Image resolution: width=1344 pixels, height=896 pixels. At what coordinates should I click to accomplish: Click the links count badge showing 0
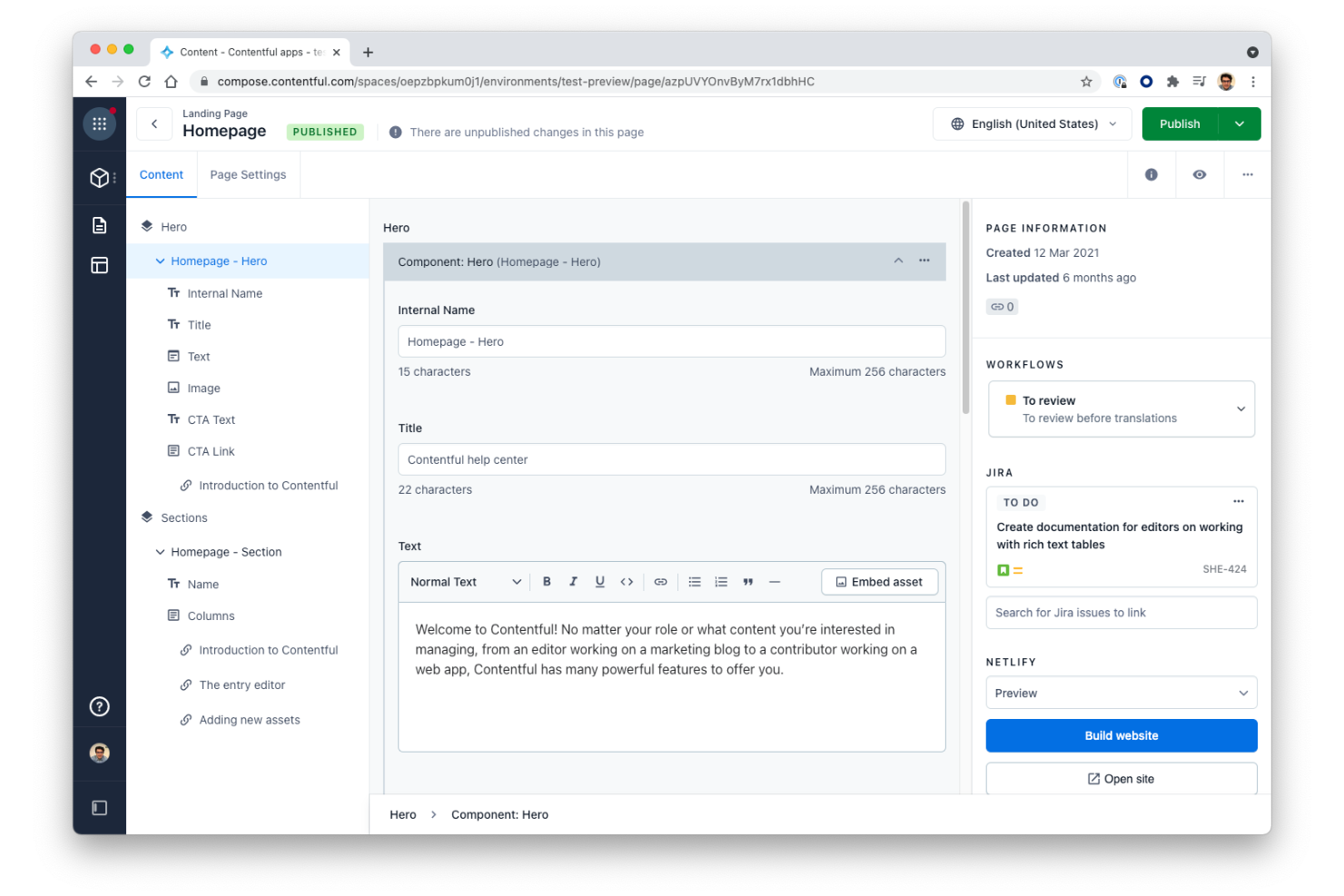[x=1003, y=307]
